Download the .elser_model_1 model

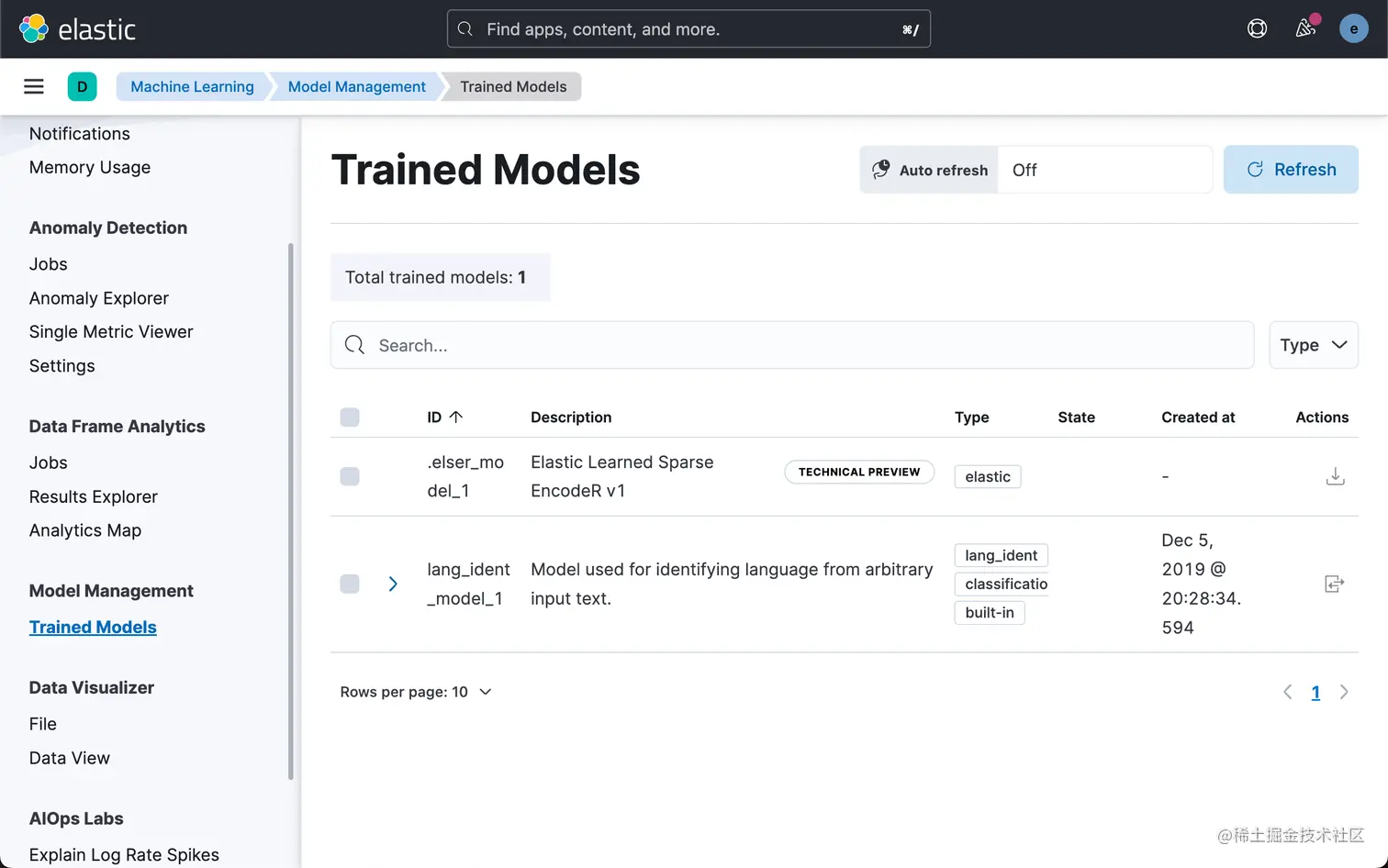pyautogui.click(x=1335, y=476)
